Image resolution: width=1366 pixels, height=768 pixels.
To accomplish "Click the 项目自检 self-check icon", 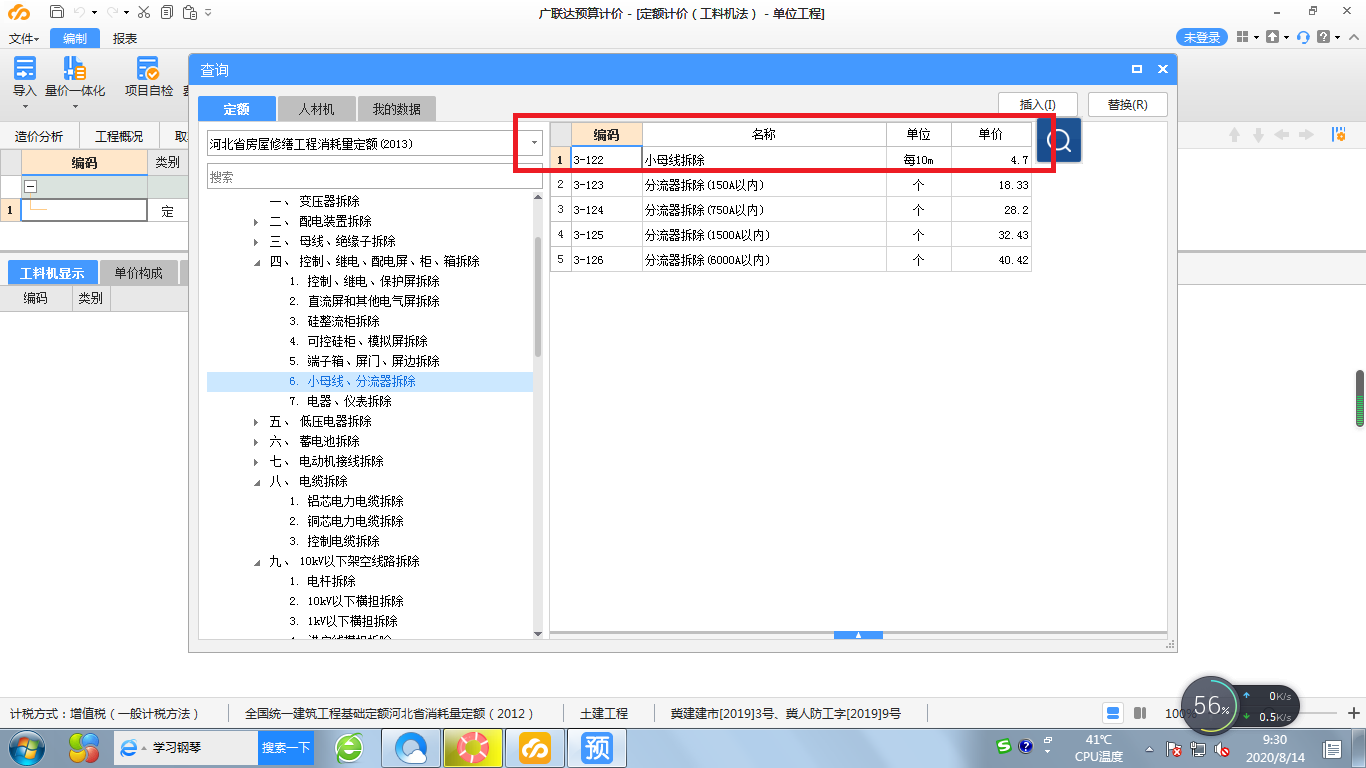I will pyautogui.click(x=148, y=68).
